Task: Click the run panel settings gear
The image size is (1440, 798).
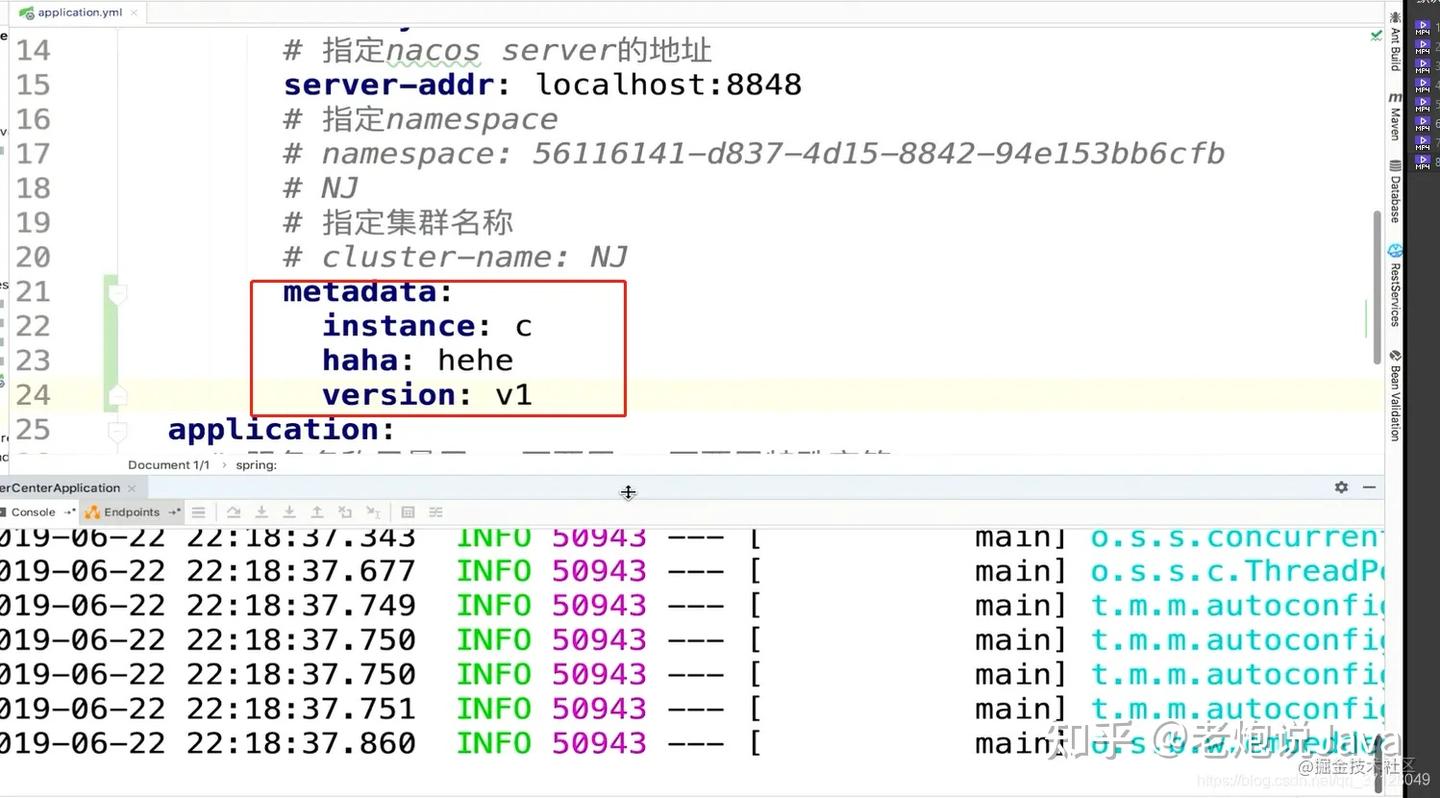Action: [x=1341, y=487]
